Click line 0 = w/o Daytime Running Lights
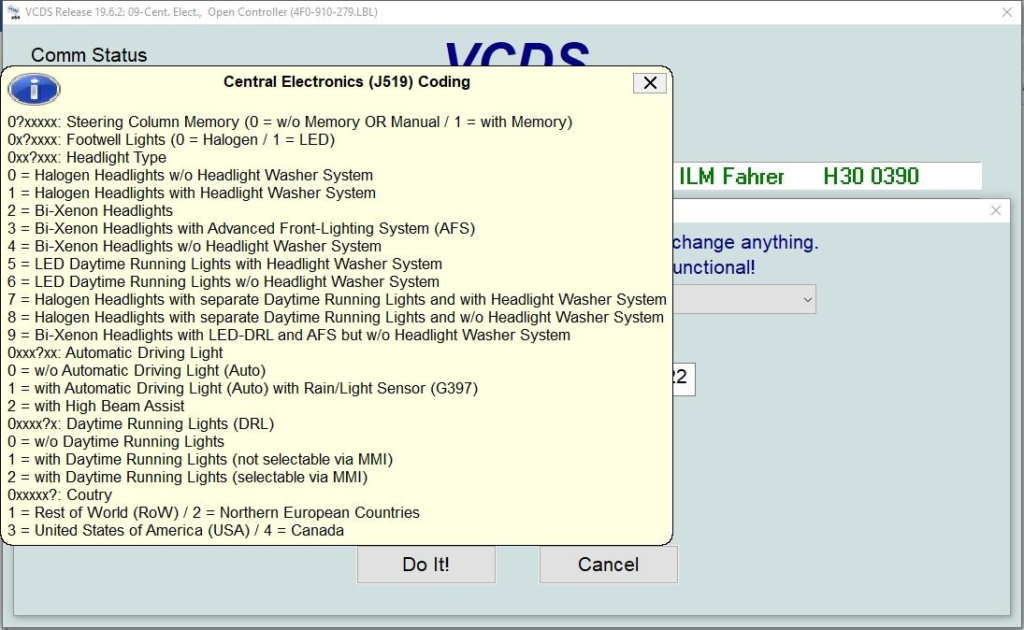Image resolution: width=1024 pixels, height=630 pixels. 116,441
